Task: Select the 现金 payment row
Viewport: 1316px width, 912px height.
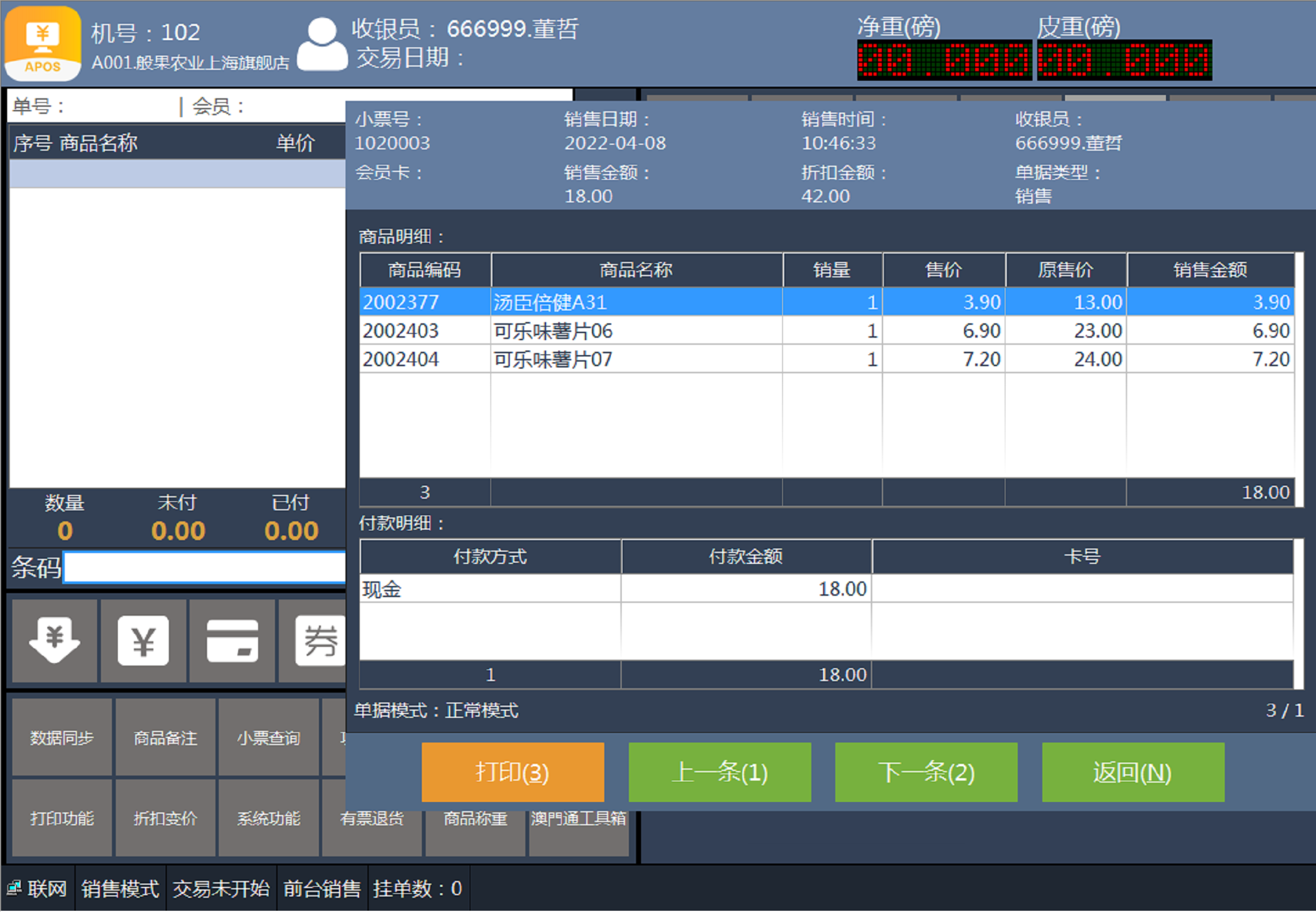Action: coord(489,589)
